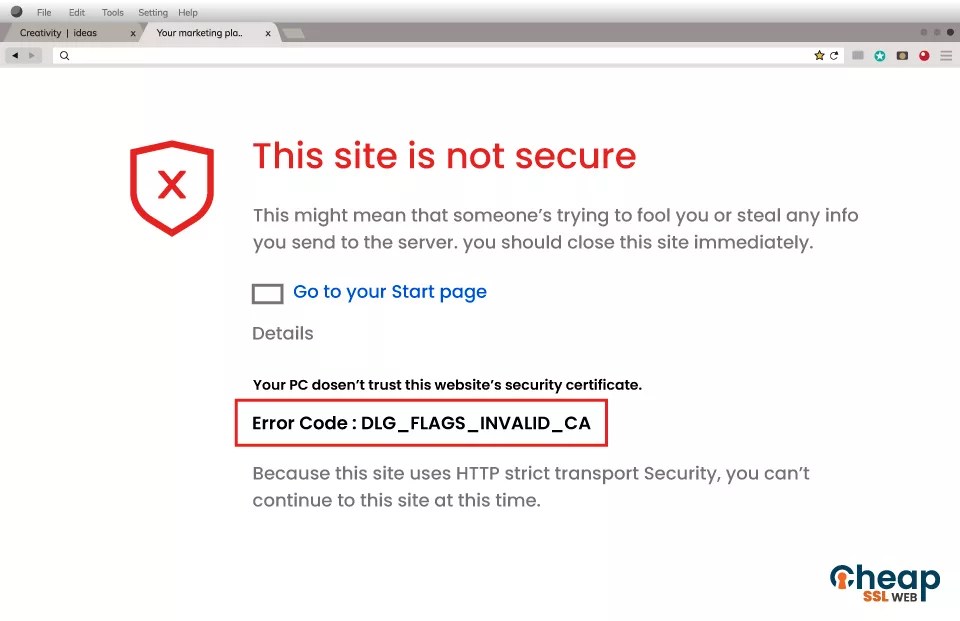Open the browser hamburger menu

pos(946,56)
